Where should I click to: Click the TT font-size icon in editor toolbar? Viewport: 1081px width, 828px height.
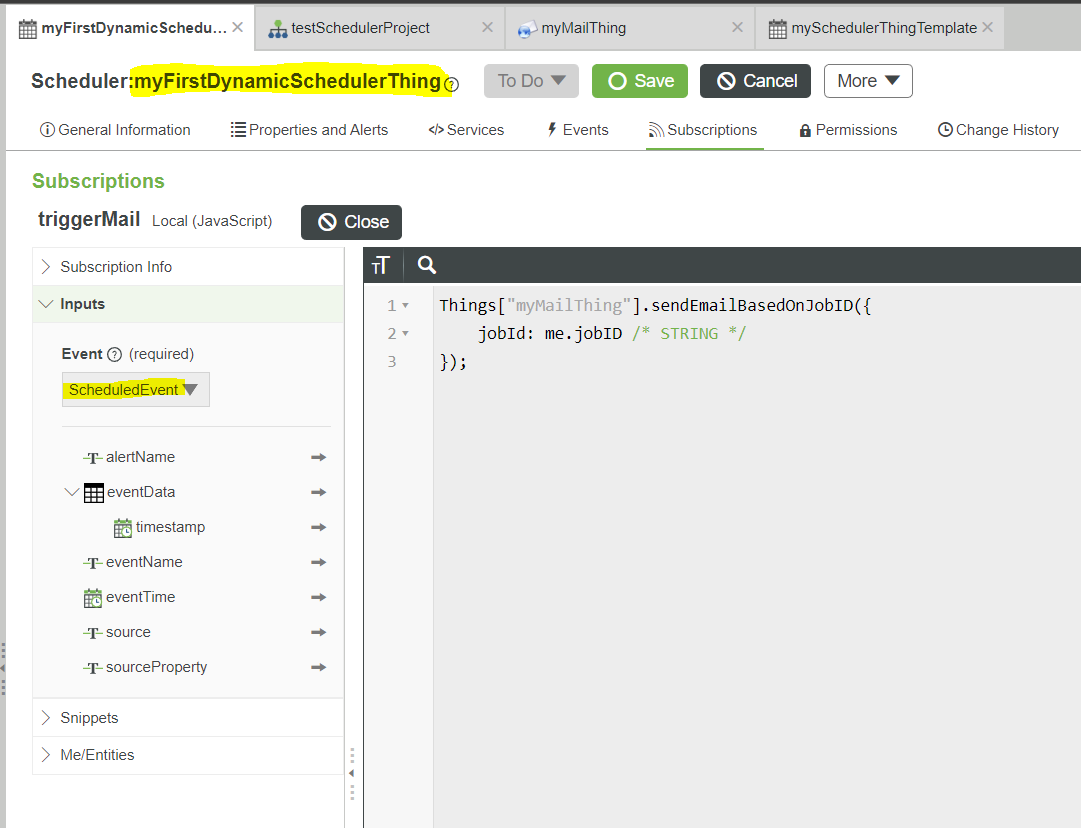(x=381, y=265)
